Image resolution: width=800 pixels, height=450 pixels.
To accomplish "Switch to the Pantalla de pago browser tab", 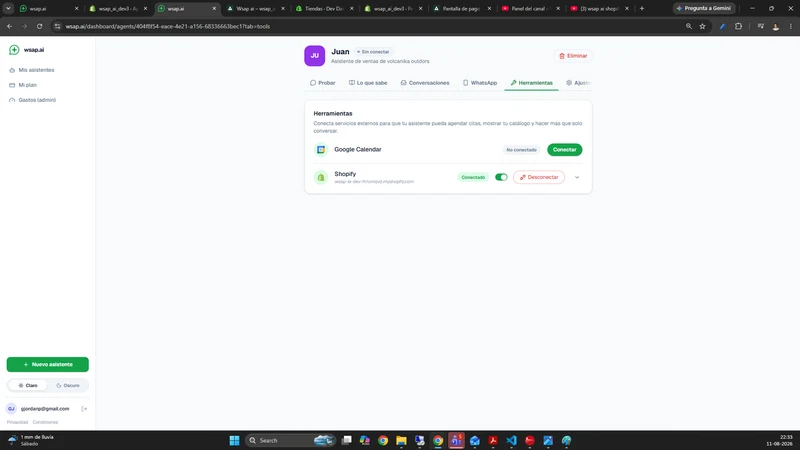I will pyautogui.click(x=461, y=8).
